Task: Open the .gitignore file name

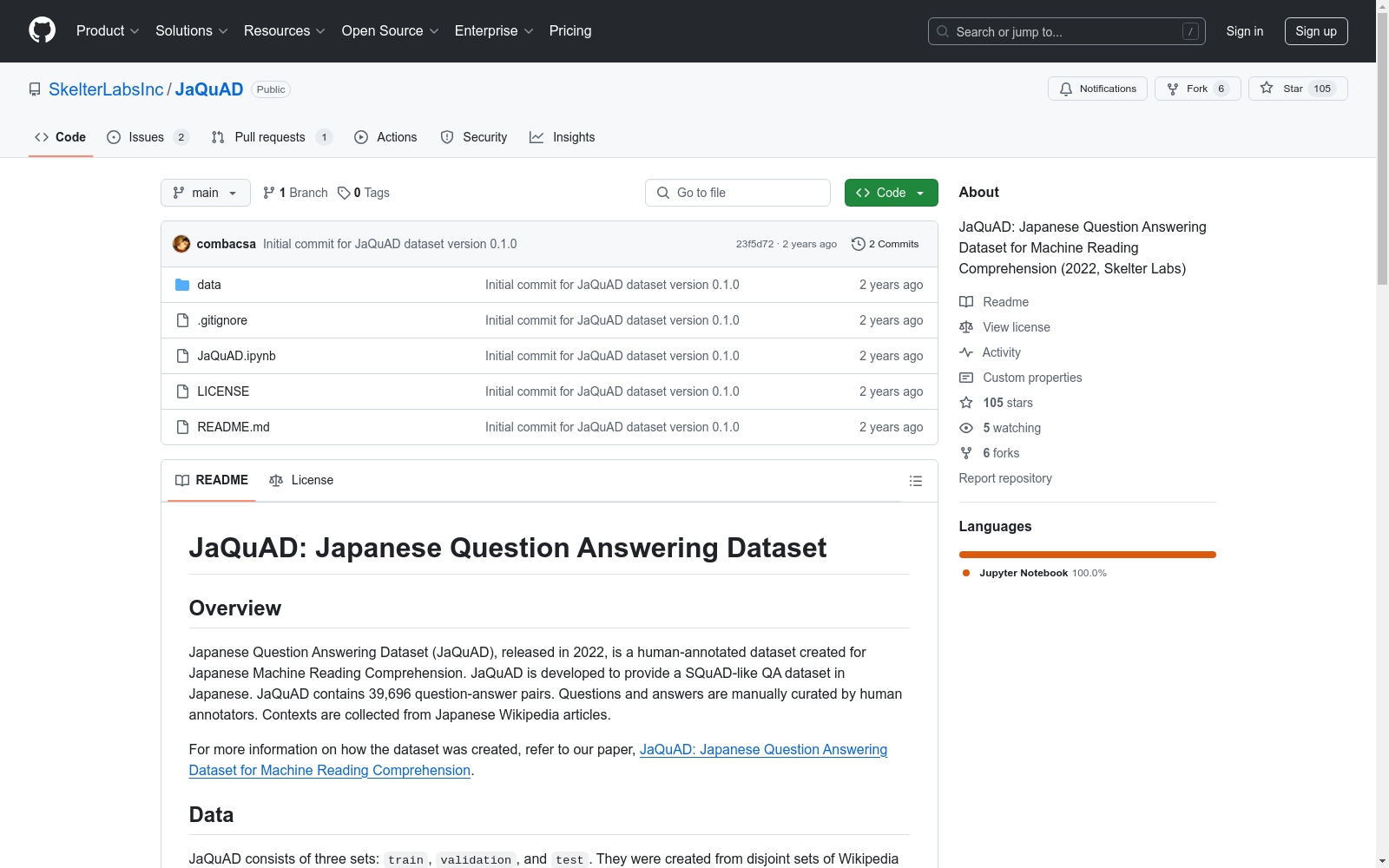Action: (222, 320)
